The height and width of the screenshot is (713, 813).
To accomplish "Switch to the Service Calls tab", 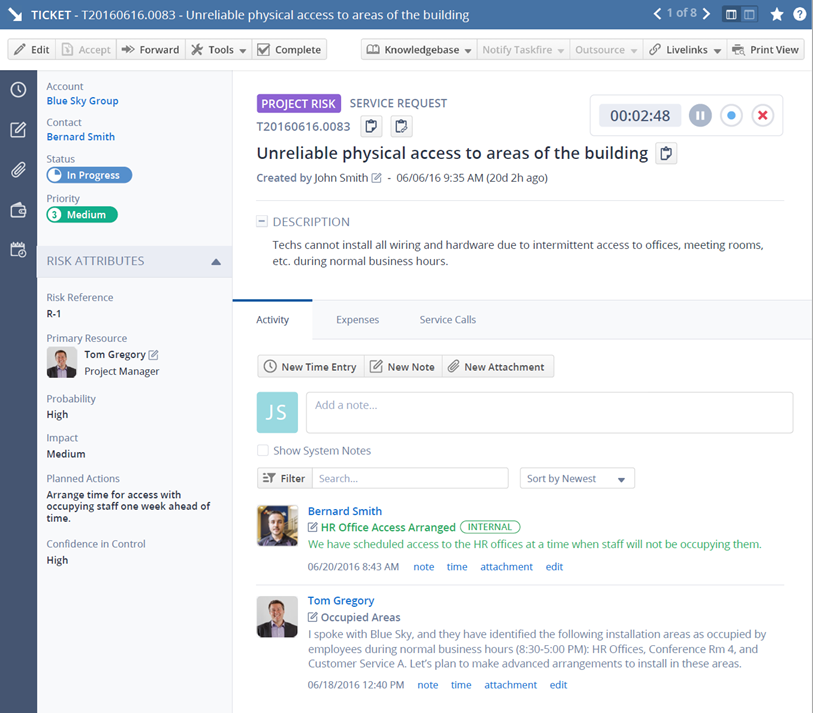I will click(447, 320).
